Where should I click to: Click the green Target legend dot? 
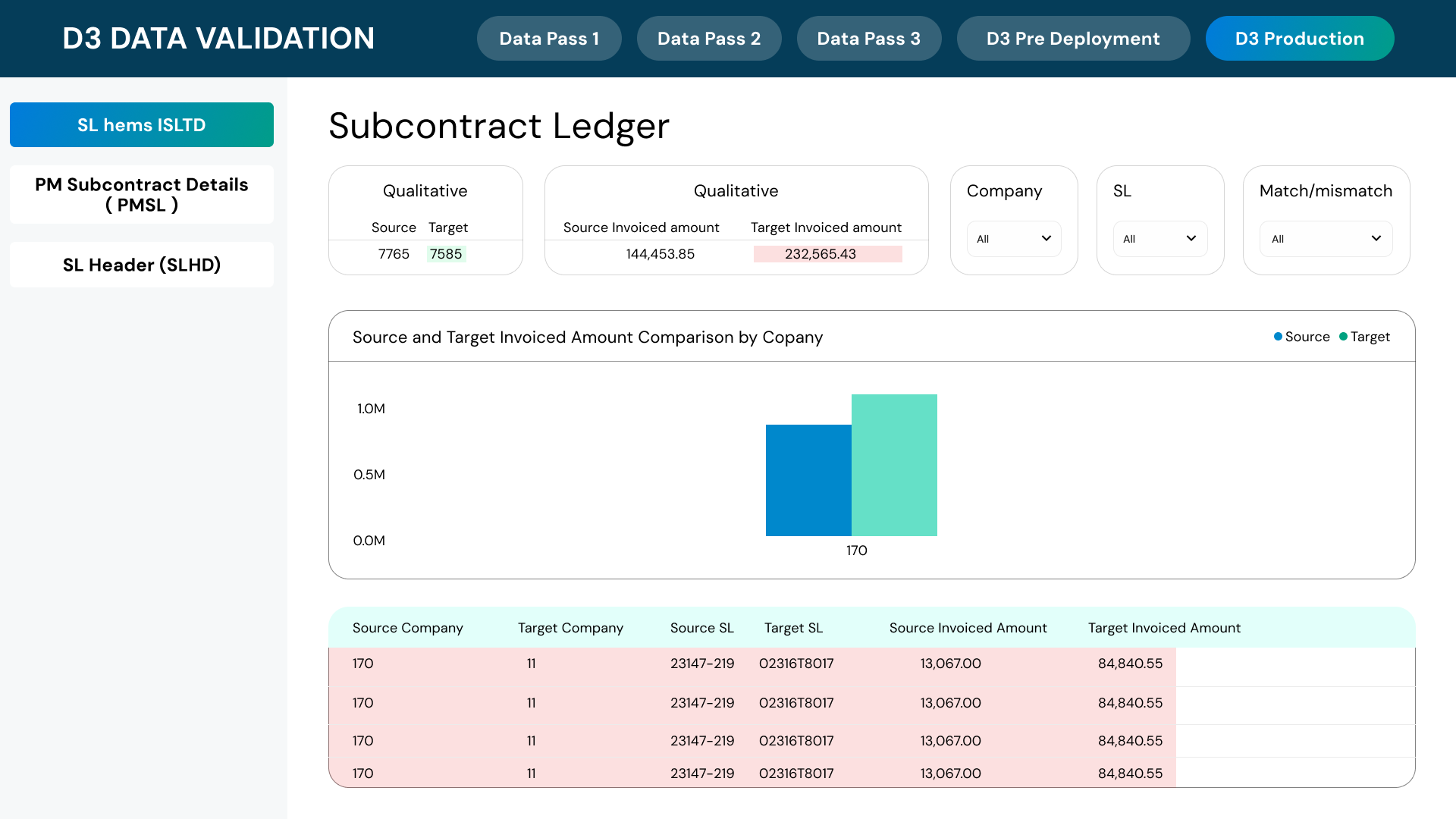[x=1343, y=337]
